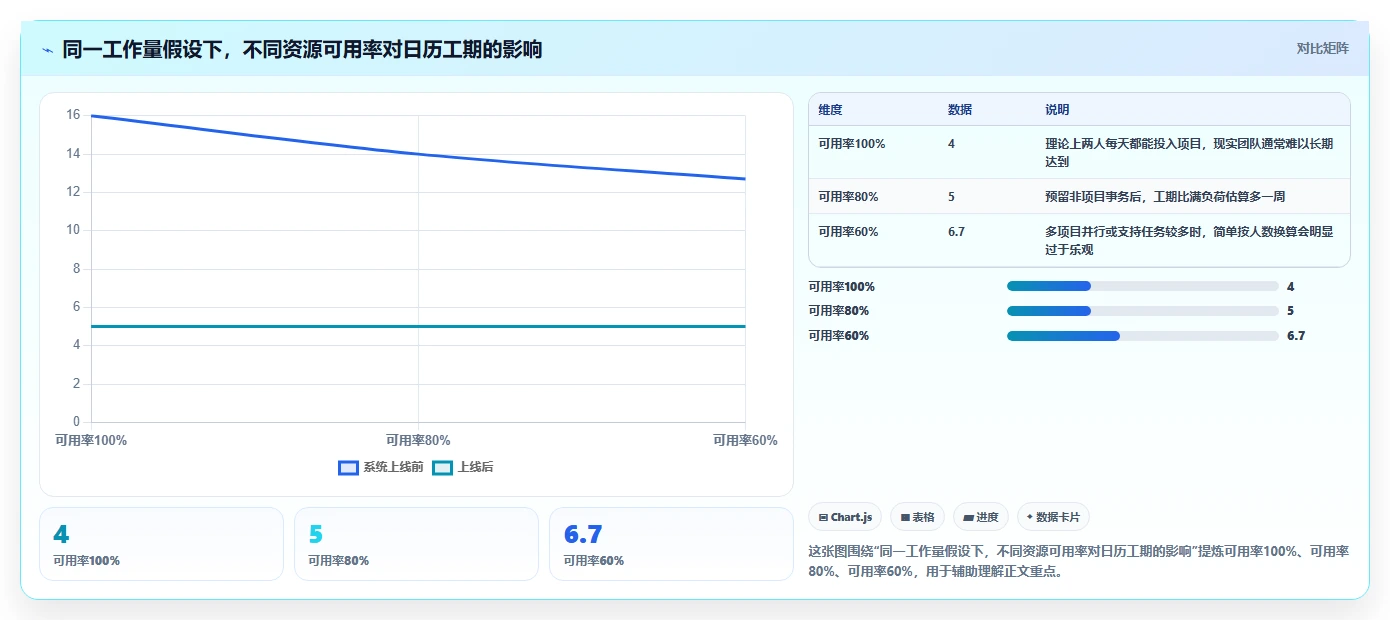
Task: Click the data card showing 5
Action: point(416,544)
